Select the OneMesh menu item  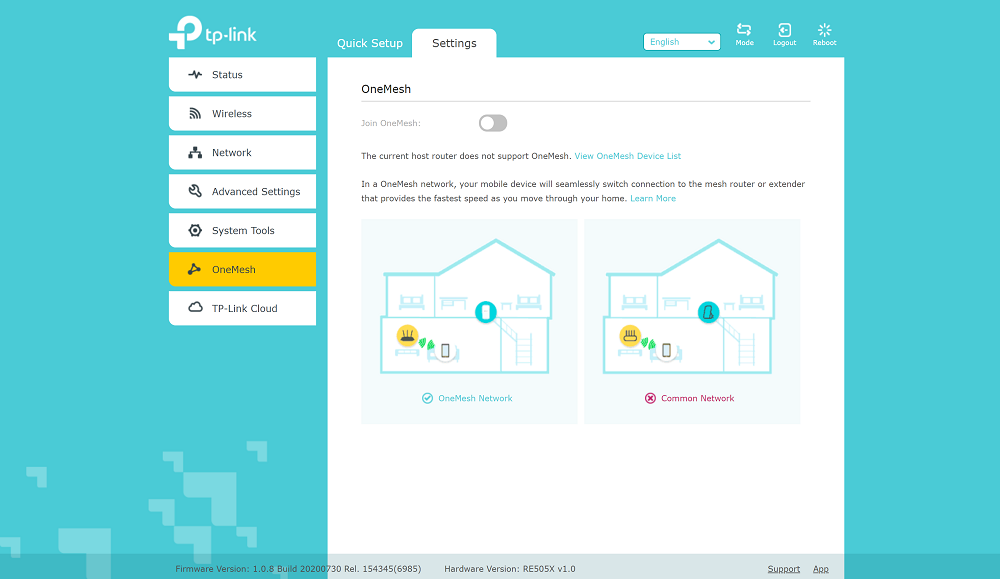242,269
